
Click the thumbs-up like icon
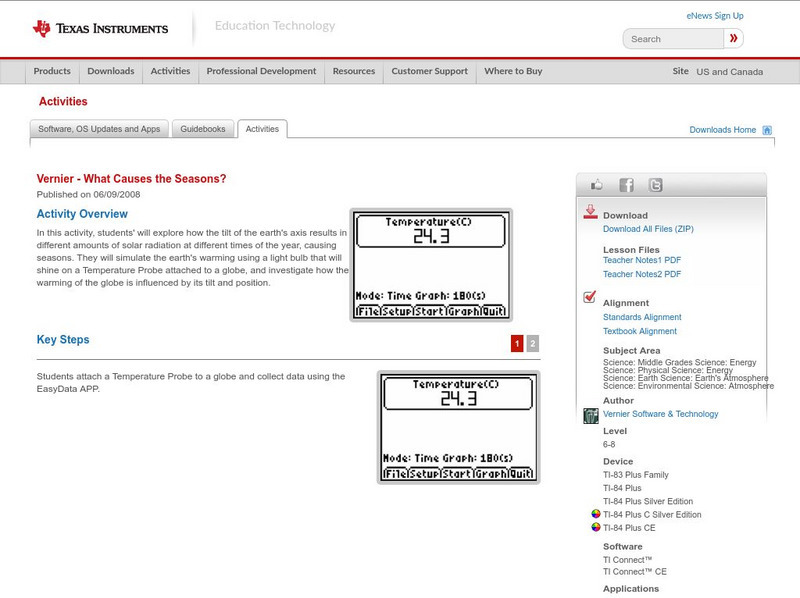(596, 185)
